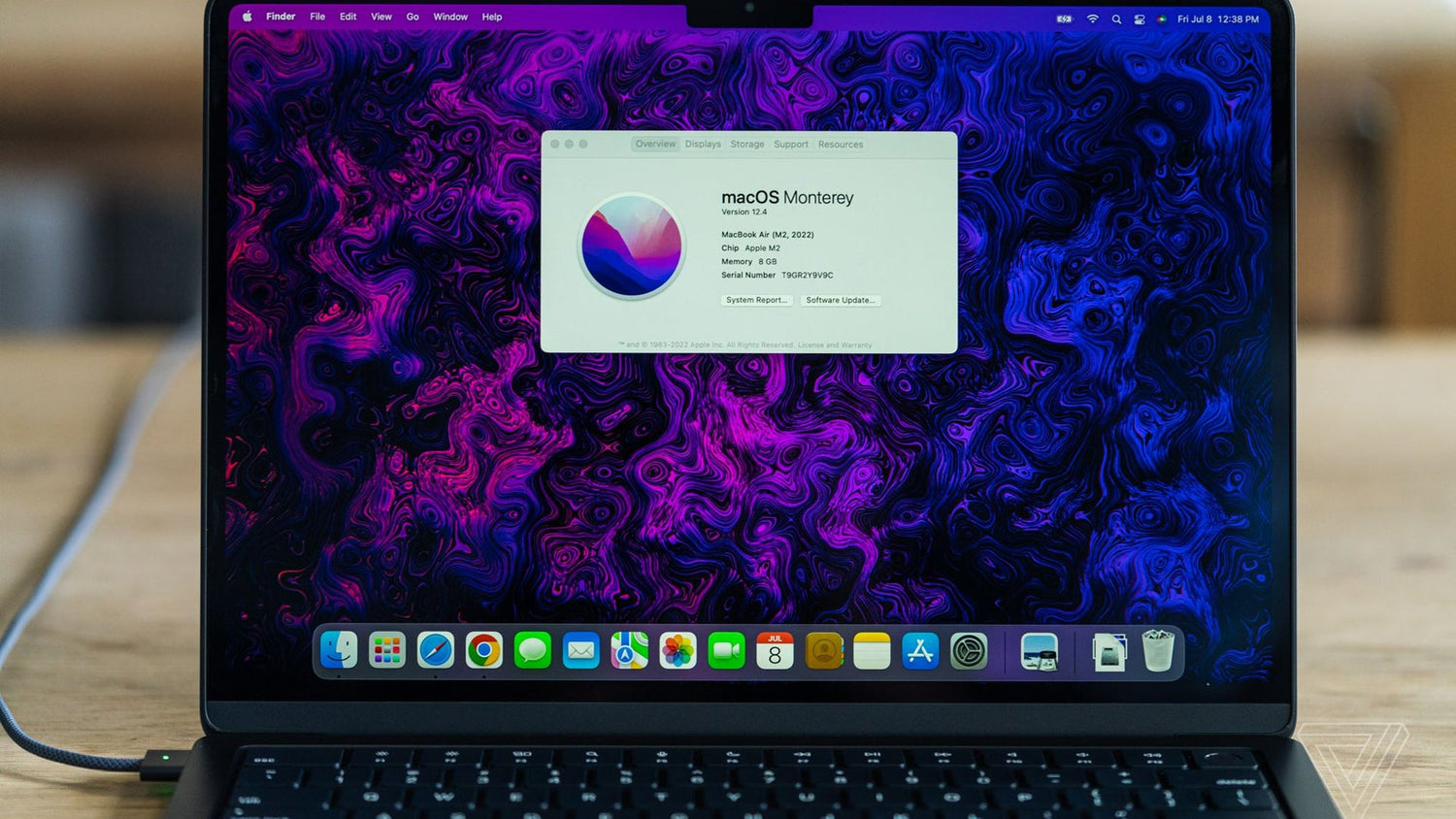Viewport: 1456px width, 819px height.
Task: Click the Spotlight search magnifier icon
Action: 1116,19
